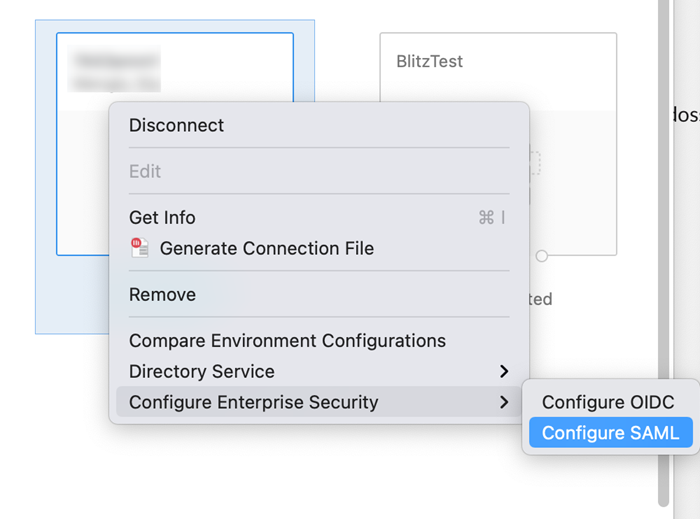Choose Generate Connection File

(266, 248)
